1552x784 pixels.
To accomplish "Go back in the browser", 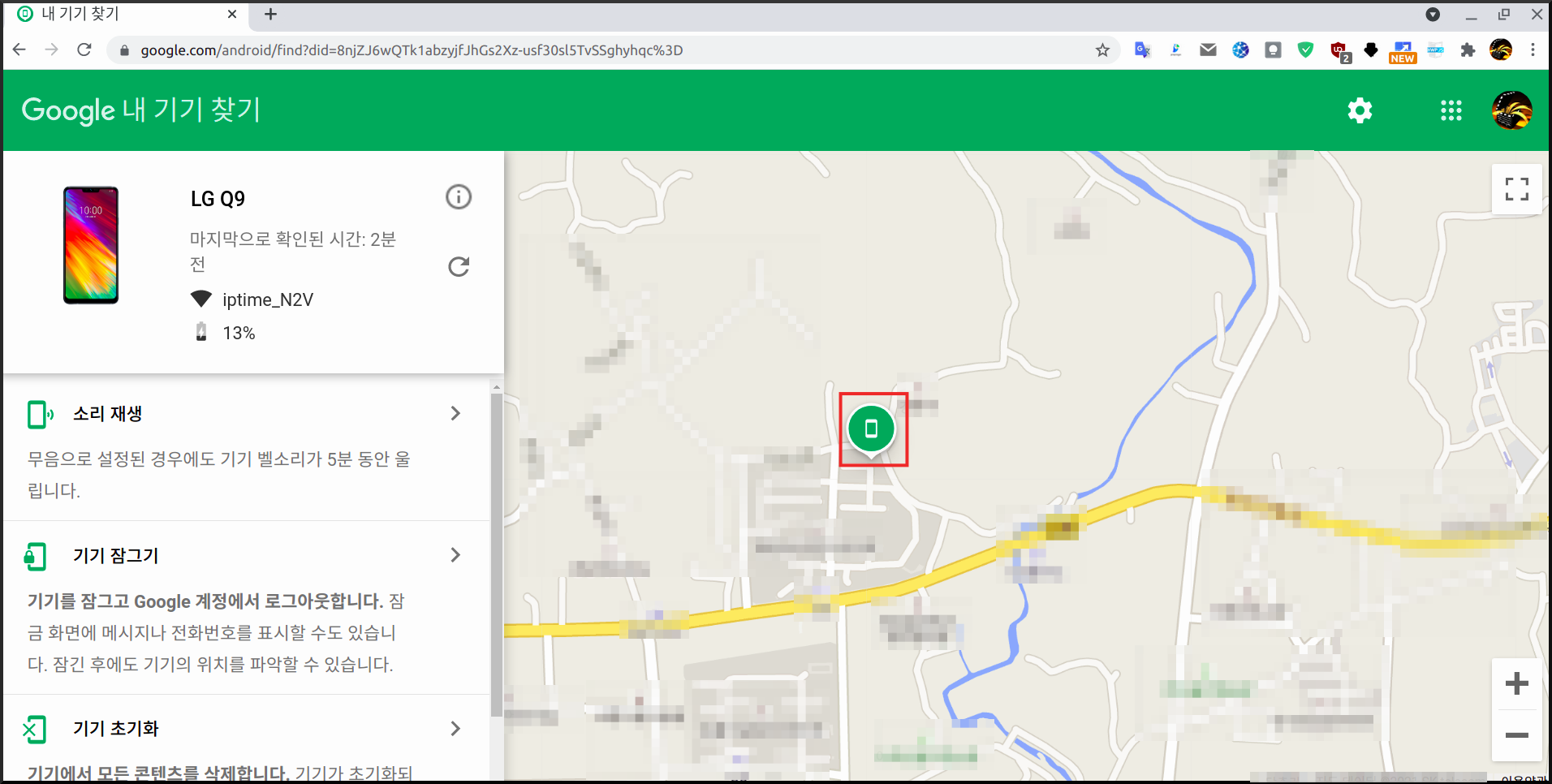I will (19, 50).
